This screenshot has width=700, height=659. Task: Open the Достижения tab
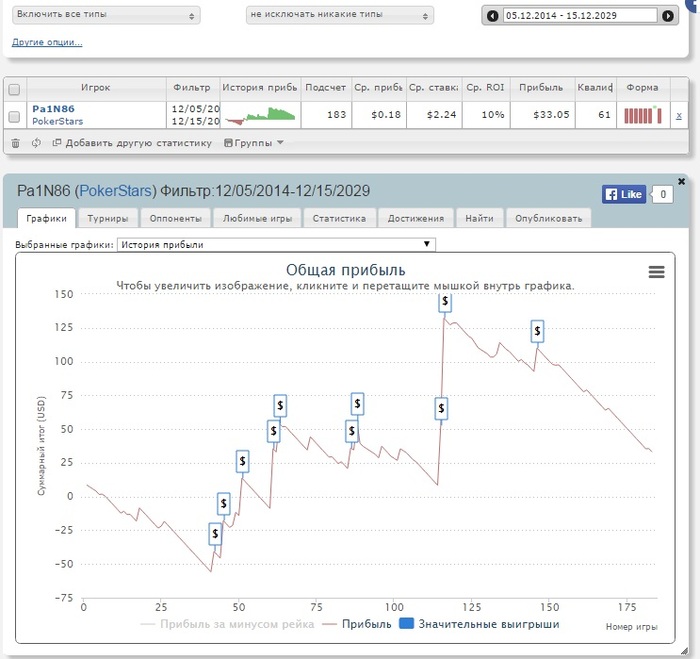pyautogui.click(x=416, y=218)
